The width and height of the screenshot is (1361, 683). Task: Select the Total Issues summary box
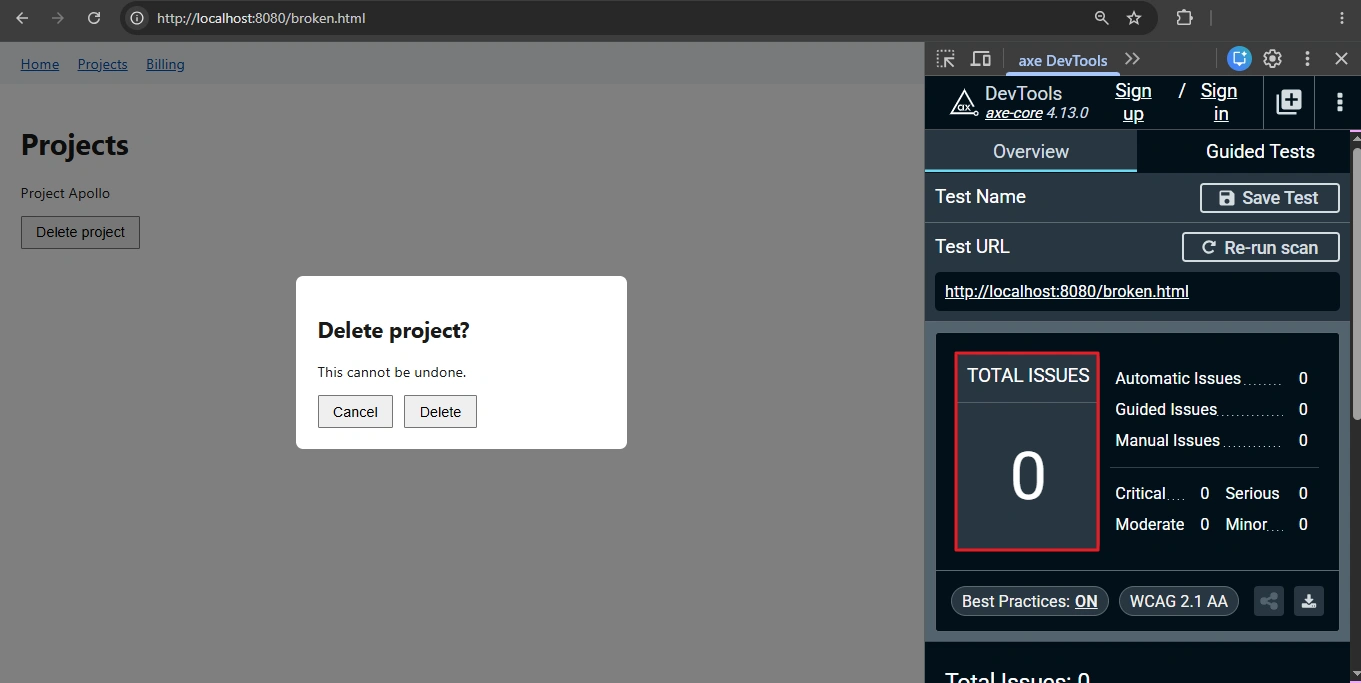pos(1027,451)
